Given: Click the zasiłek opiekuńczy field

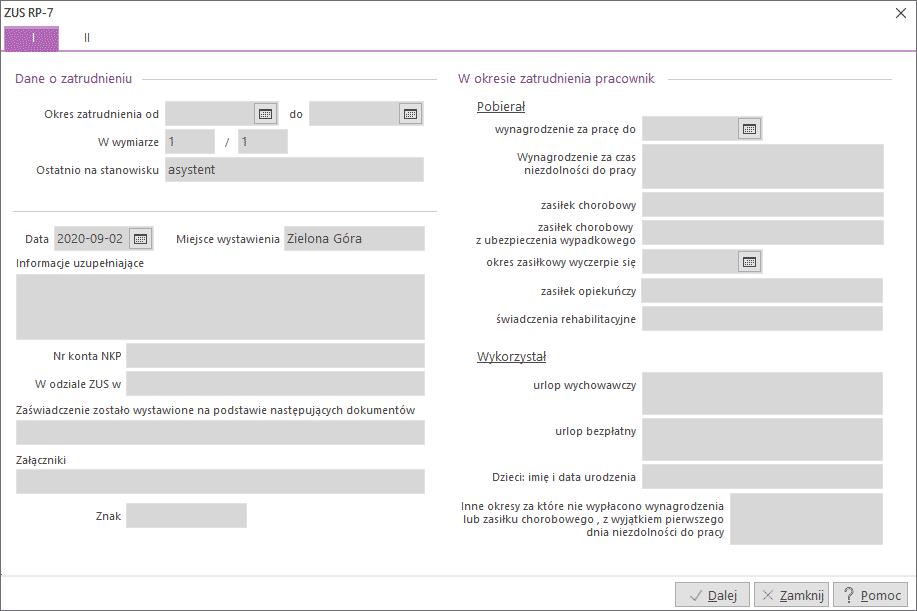Looking at the screenshot, I should pos(762,291).
